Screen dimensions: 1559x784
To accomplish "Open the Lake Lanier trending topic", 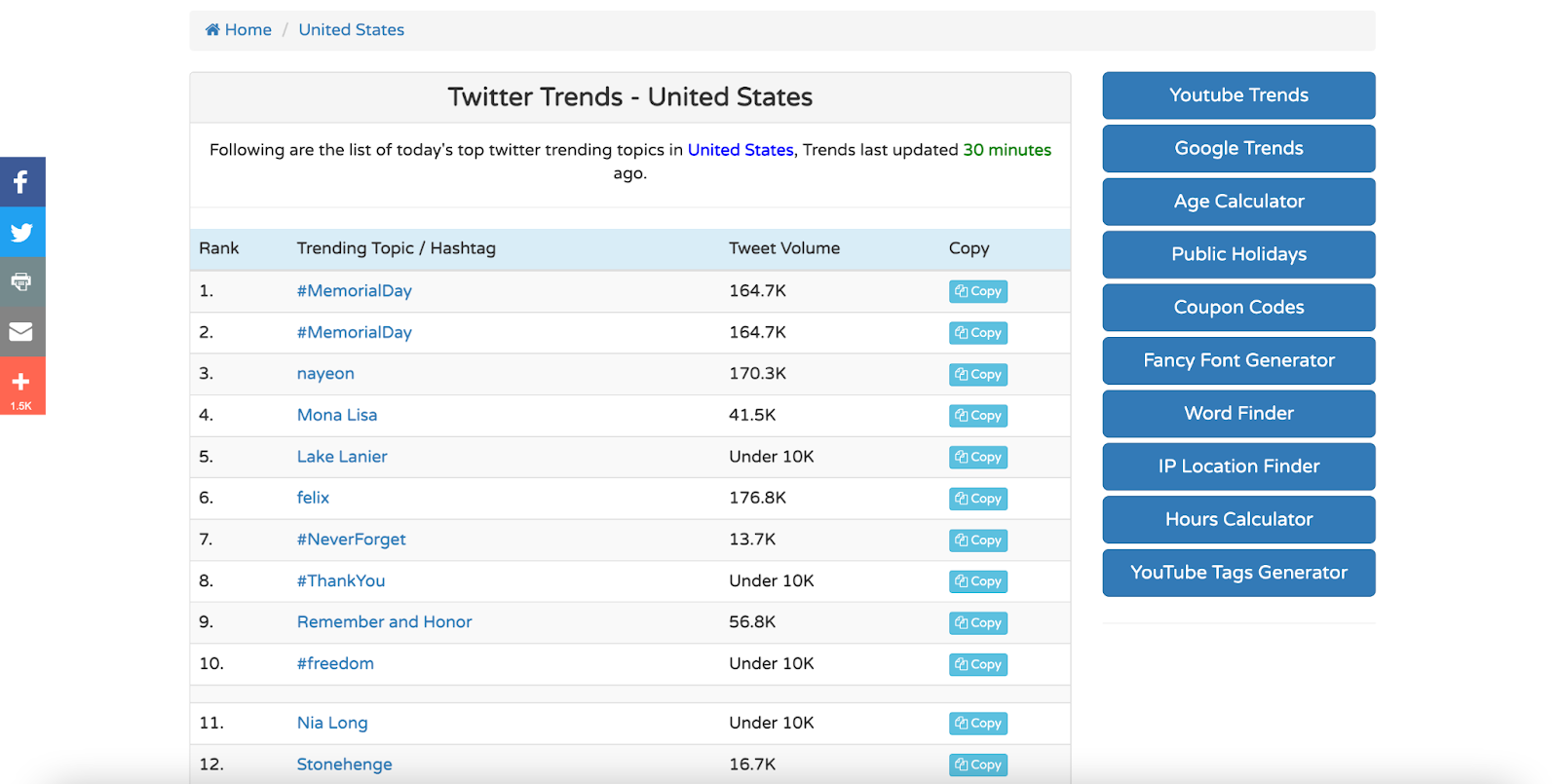I will pos(342,457).
